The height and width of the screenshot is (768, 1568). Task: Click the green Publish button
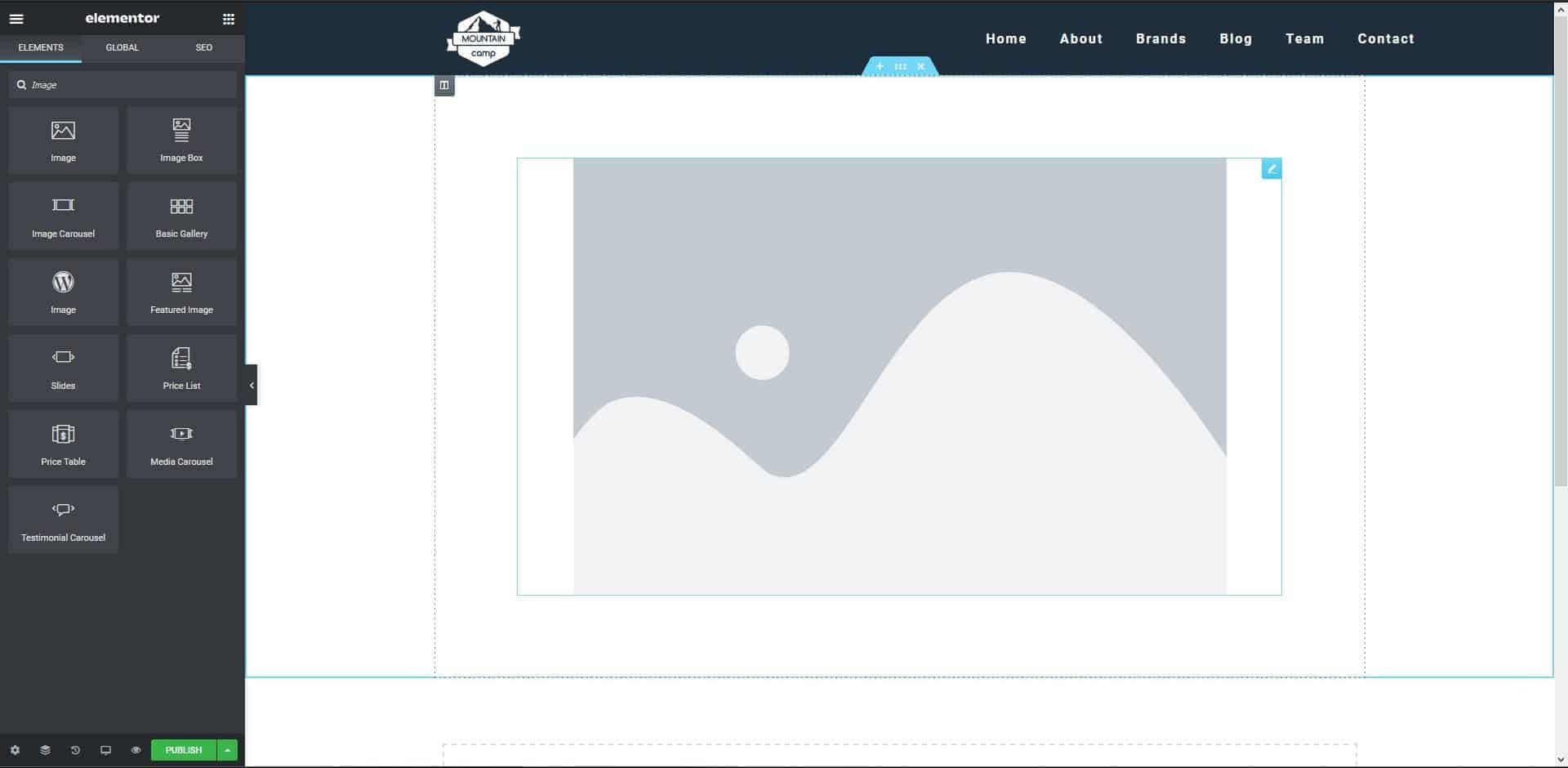183,750
